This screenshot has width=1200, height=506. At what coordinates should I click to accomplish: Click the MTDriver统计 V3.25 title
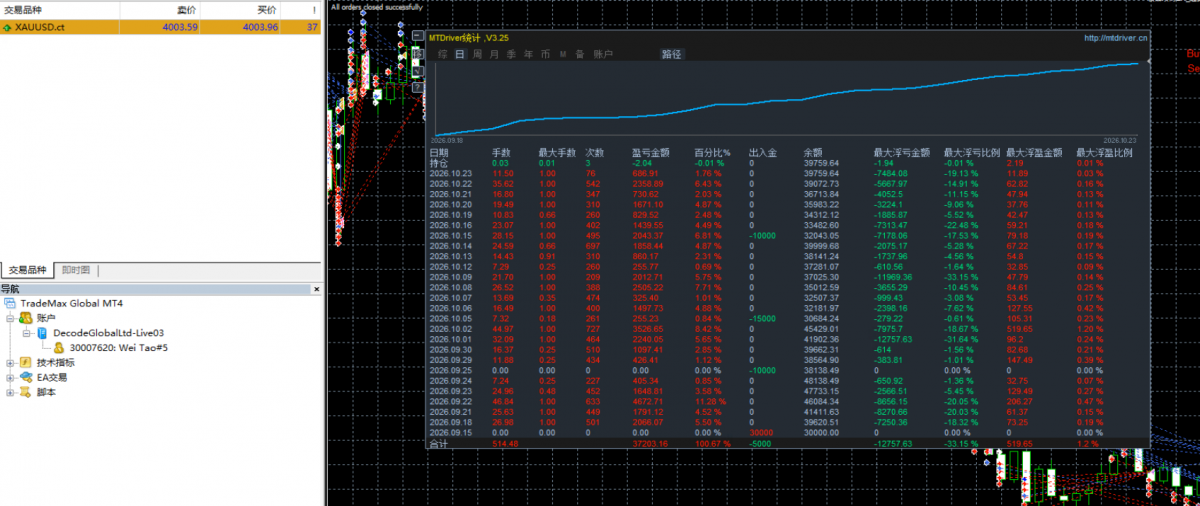coord(469,37)
